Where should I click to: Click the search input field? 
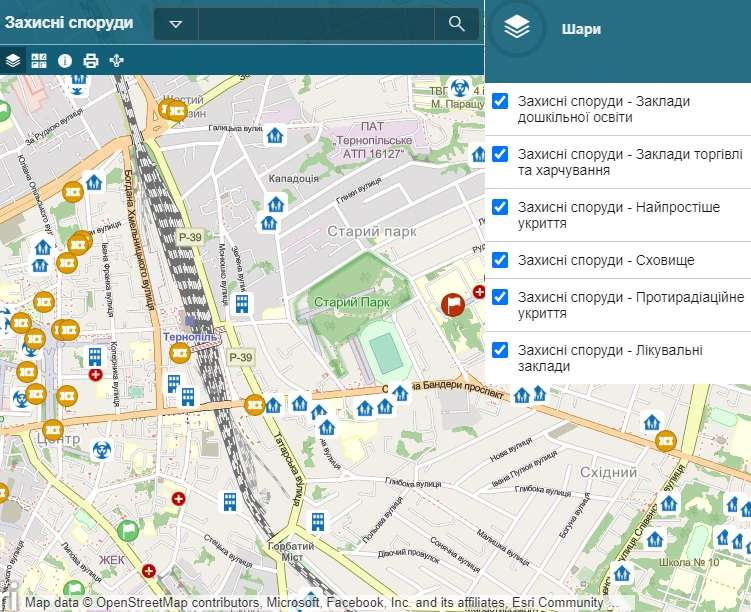315,24
